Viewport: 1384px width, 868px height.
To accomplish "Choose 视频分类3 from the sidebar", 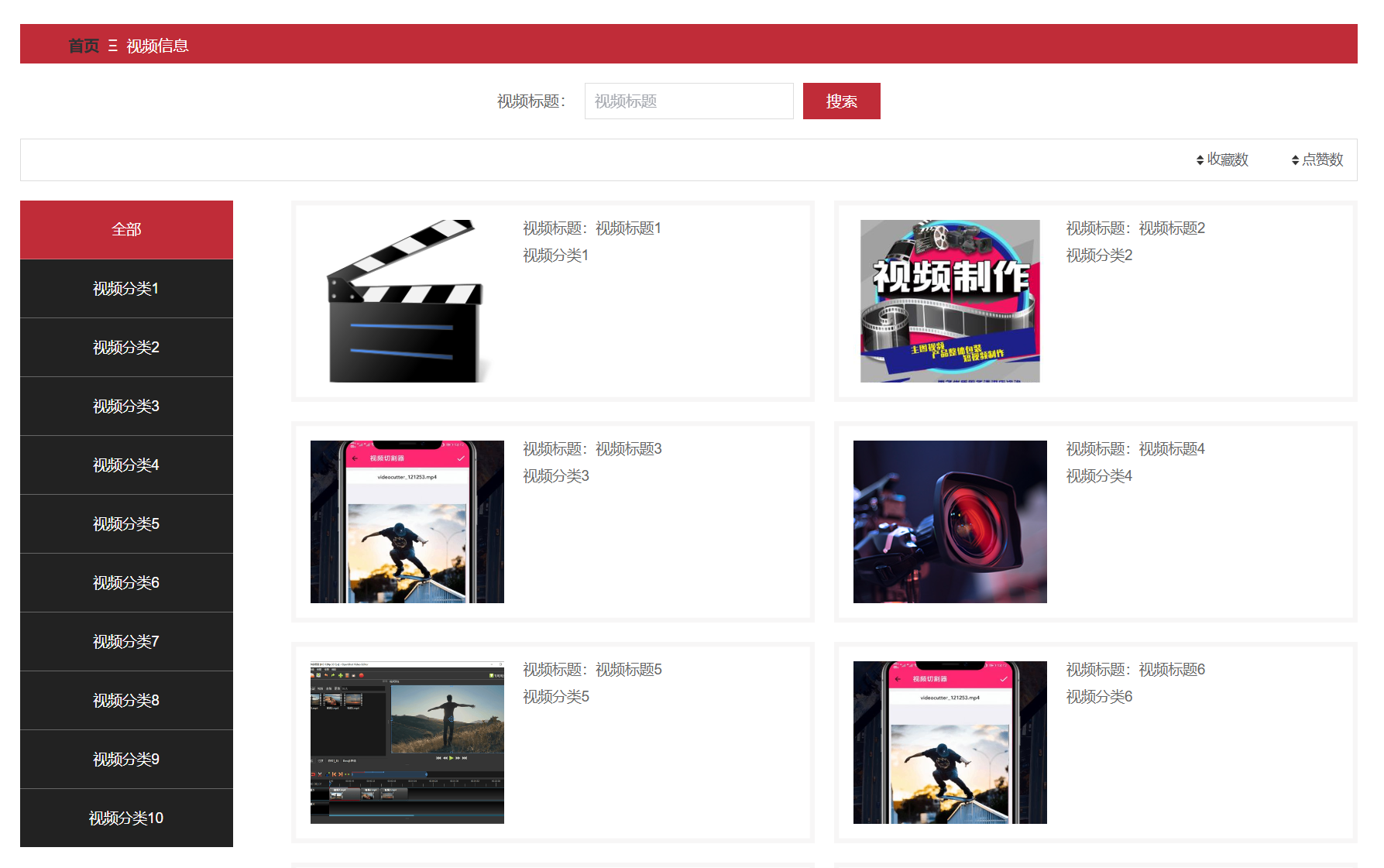I will click(126, 406).
